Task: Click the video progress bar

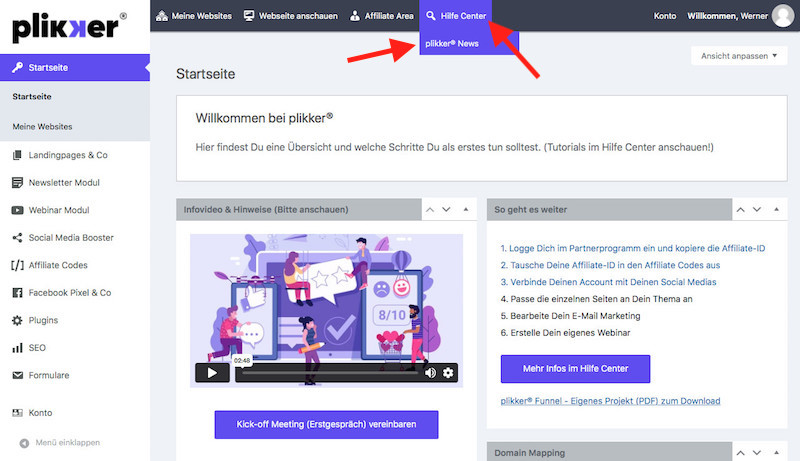Action: [x=328, y=373]
